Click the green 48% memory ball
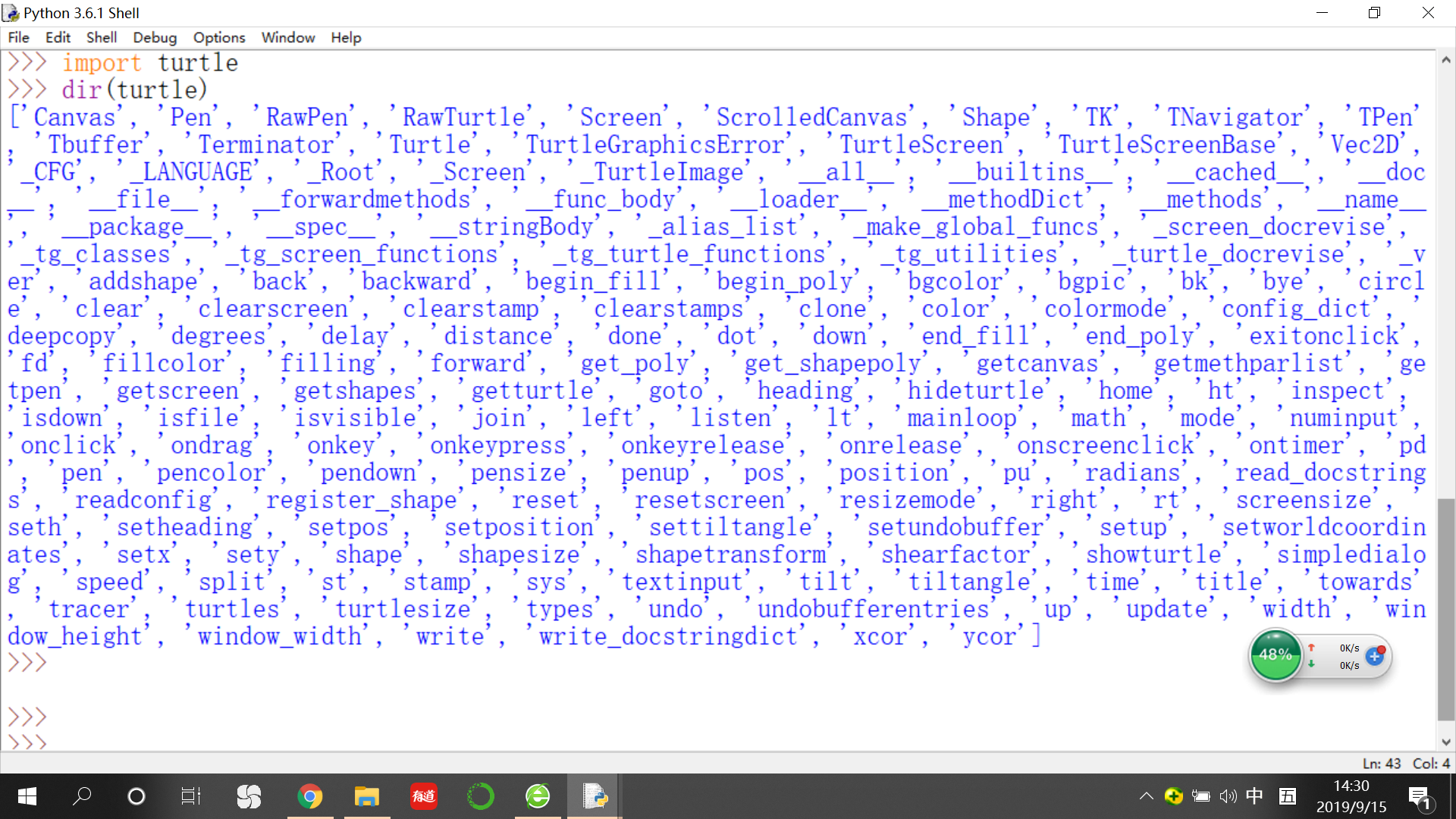The width and height of the screenshot is (1456, 819). (x=1276, y=654)
